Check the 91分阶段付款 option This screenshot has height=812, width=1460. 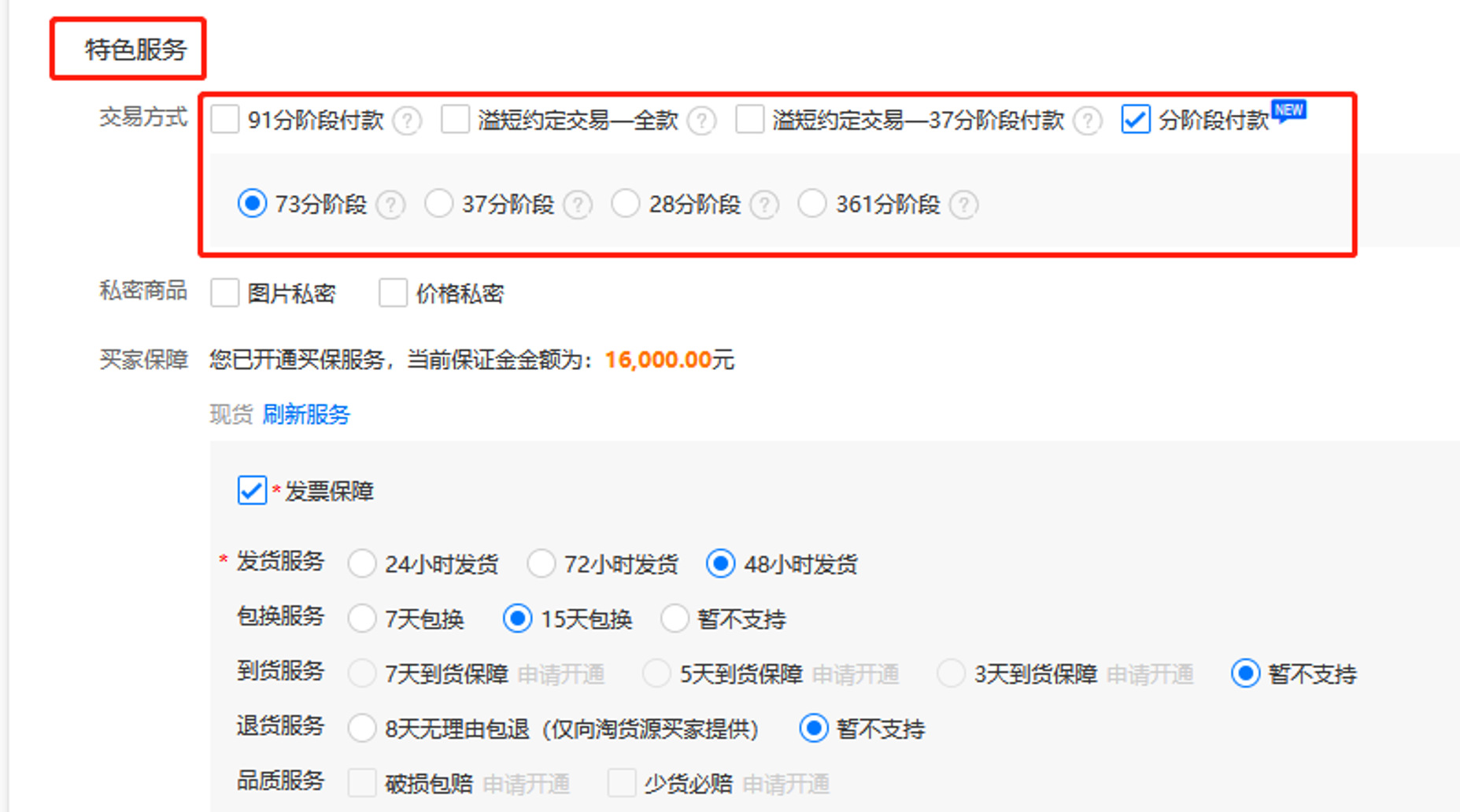point(224,120)
